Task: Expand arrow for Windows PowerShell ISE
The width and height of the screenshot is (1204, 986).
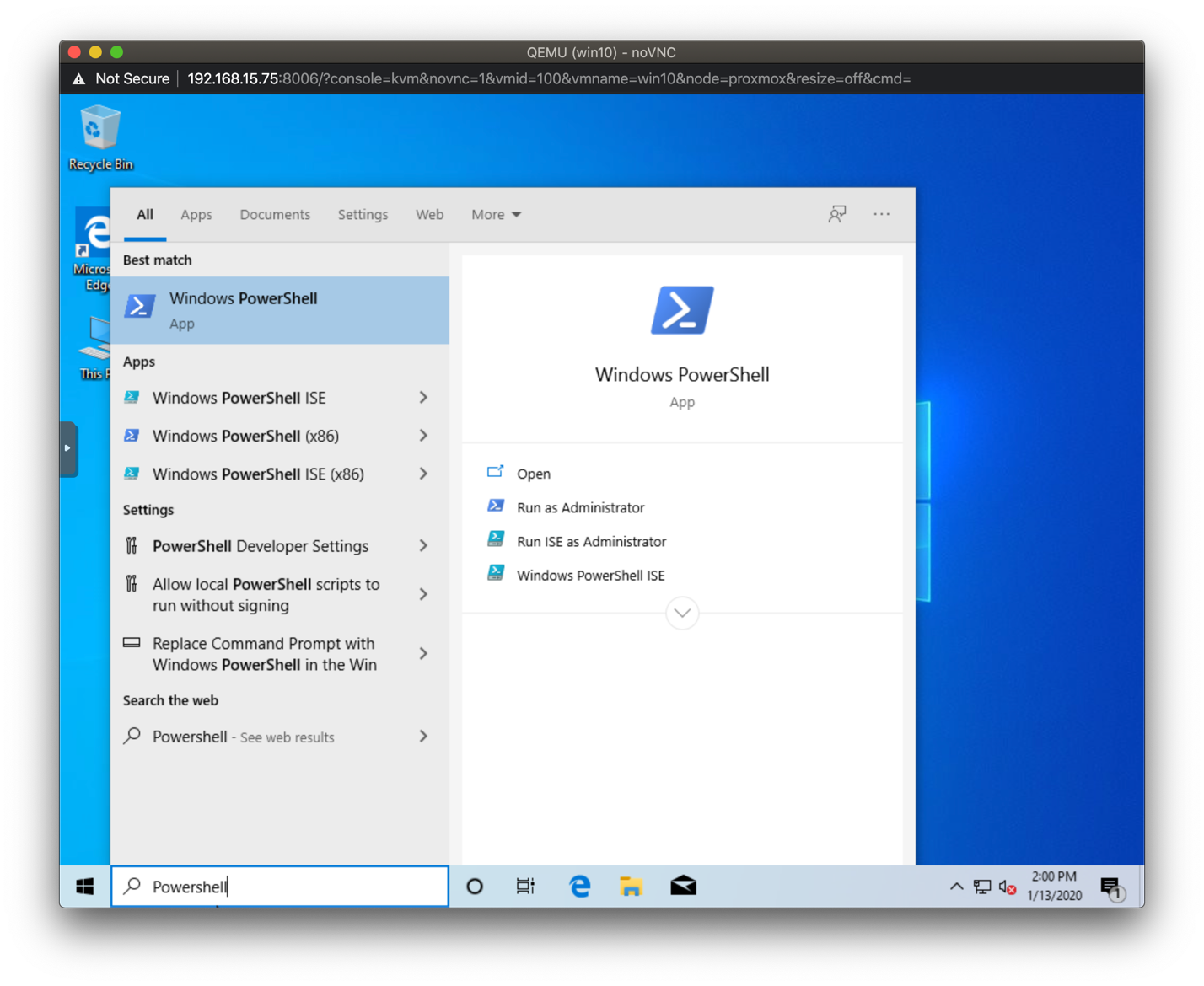Action: pos(424,398)
